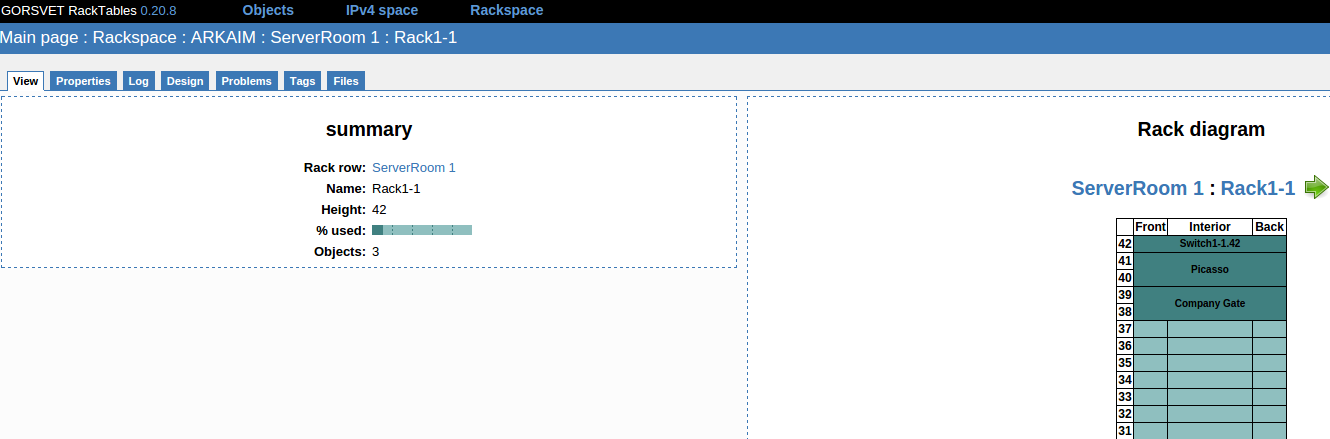Open the Objects menu

click(x=268, y=10)
